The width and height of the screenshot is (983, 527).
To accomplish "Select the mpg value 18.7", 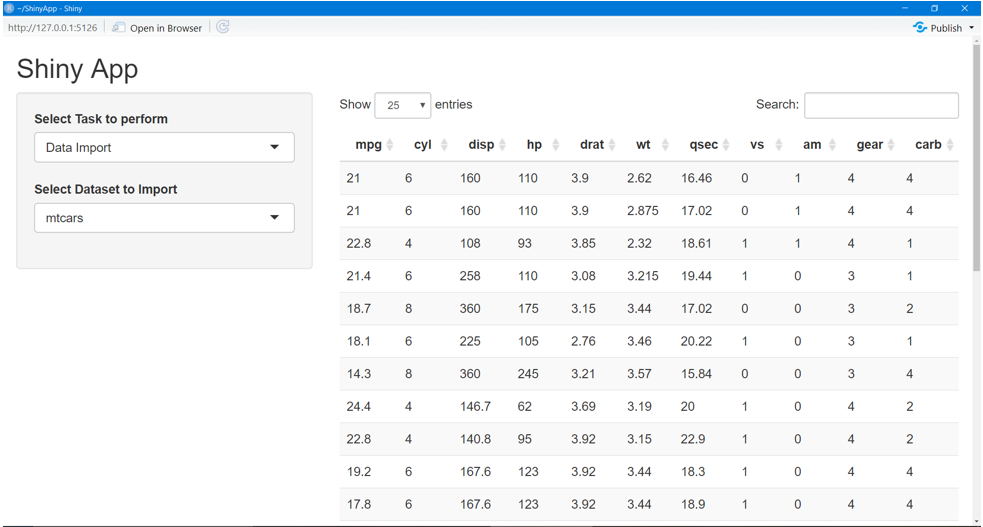I will click(359, 309).
